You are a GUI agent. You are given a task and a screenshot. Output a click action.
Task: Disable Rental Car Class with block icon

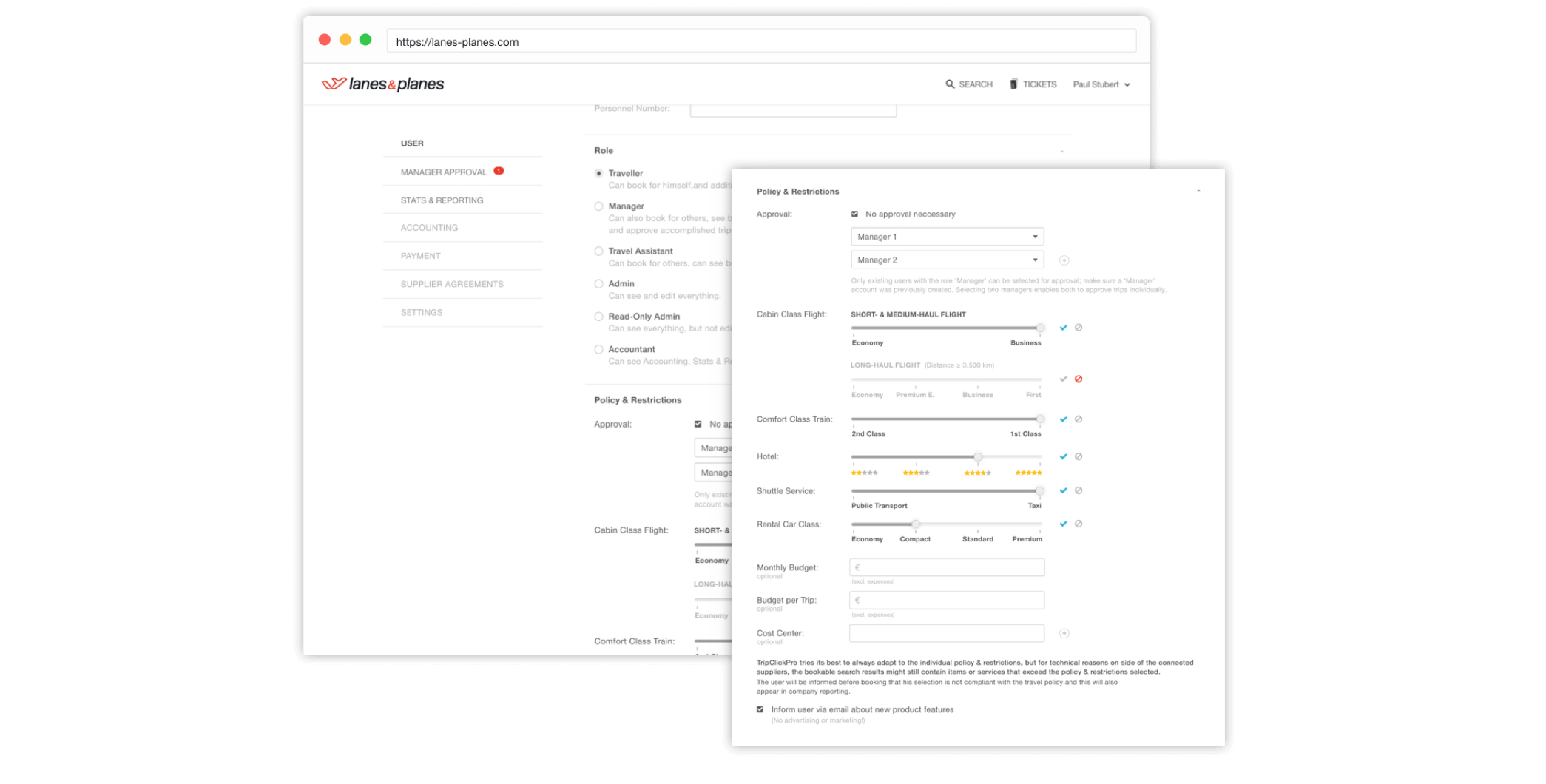1079,524
